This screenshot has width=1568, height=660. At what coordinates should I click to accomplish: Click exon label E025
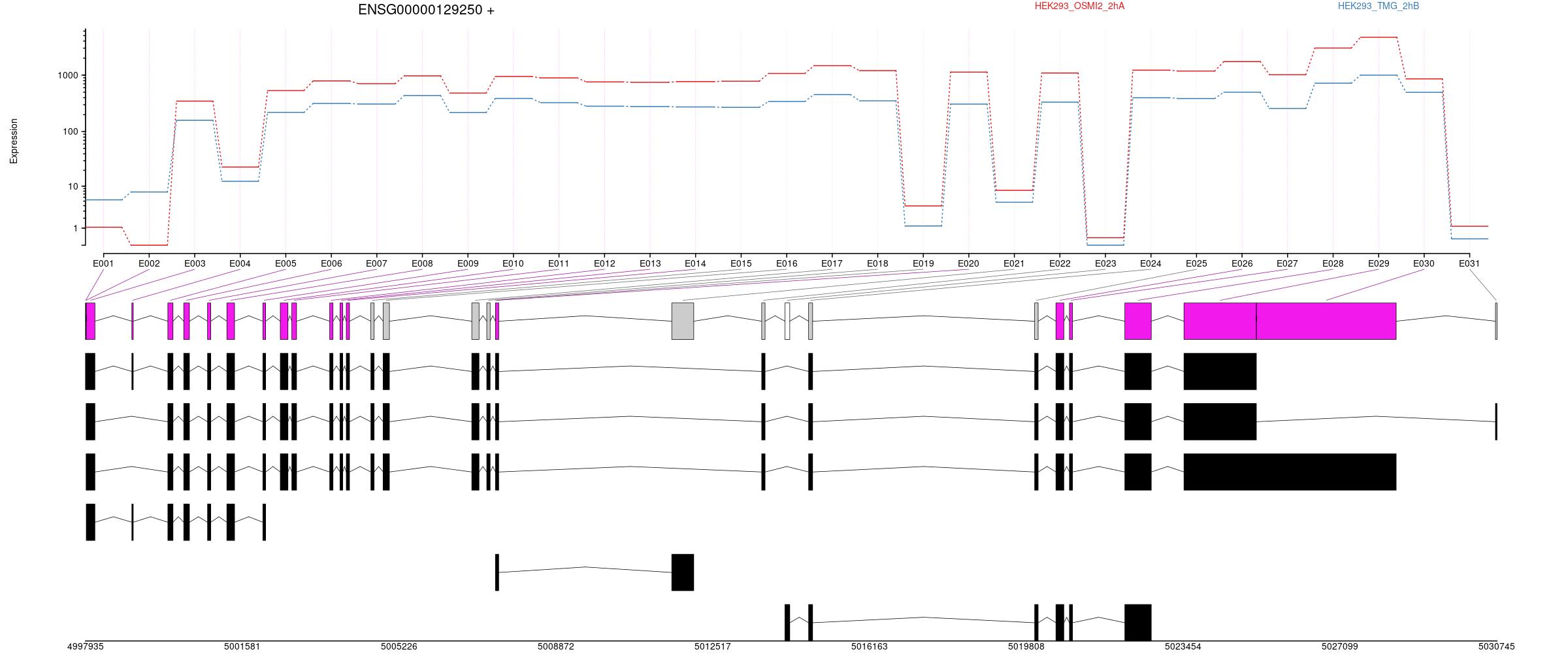point(1196,264)
